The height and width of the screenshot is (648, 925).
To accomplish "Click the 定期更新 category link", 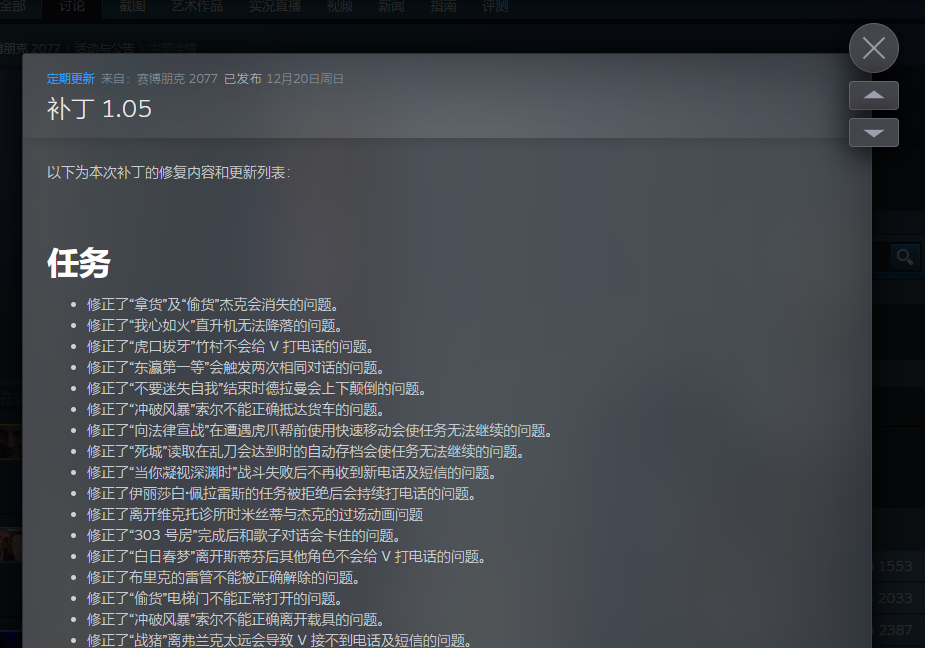I will [x=70, y=78].
